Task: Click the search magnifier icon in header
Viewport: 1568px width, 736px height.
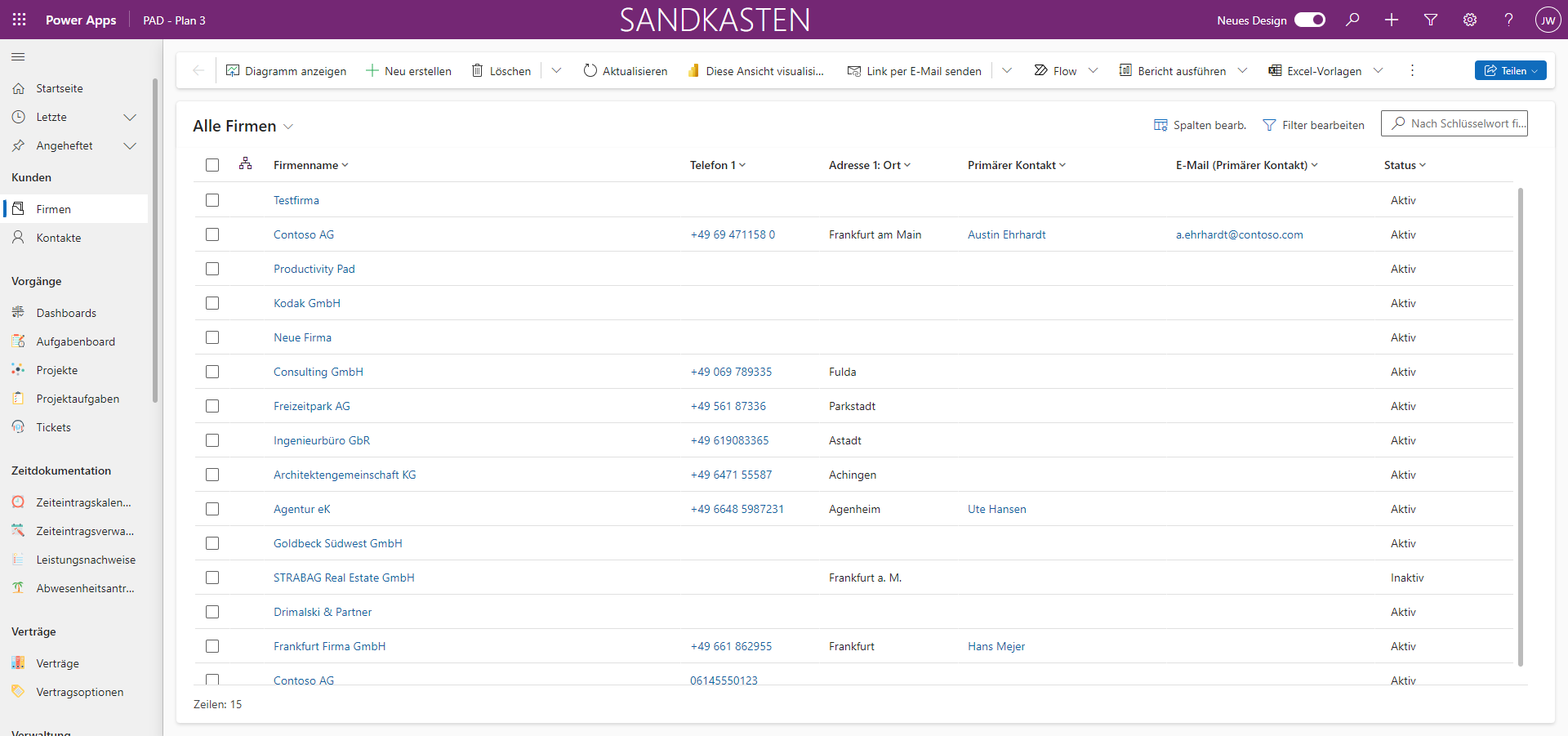Action: click(1353, 20)
